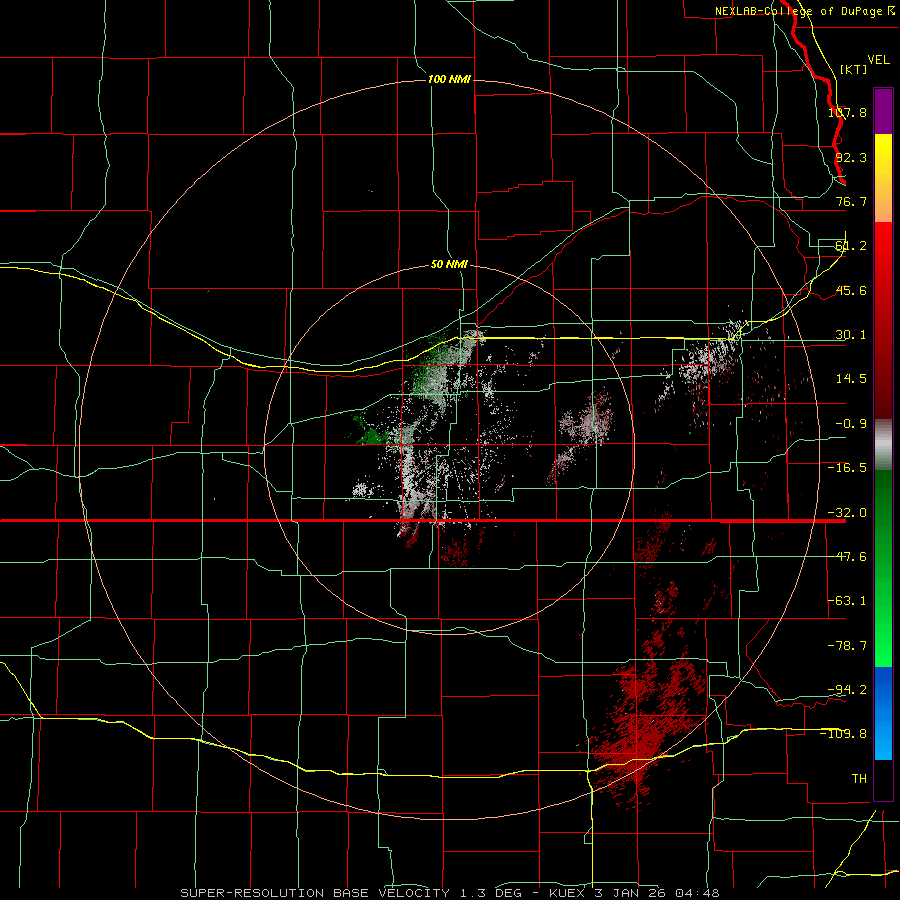The image size is (900, 900).
Task: Click the [KT] units label
Action: click(x=854, y=69)
